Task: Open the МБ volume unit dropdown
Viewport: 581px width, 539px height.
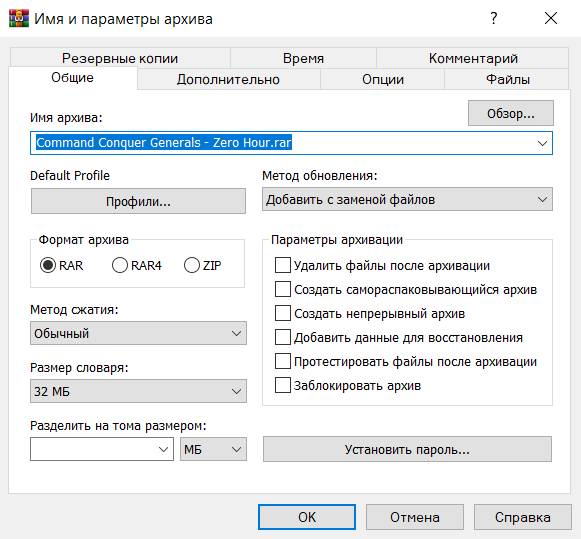Action: [x=213, y=449]
